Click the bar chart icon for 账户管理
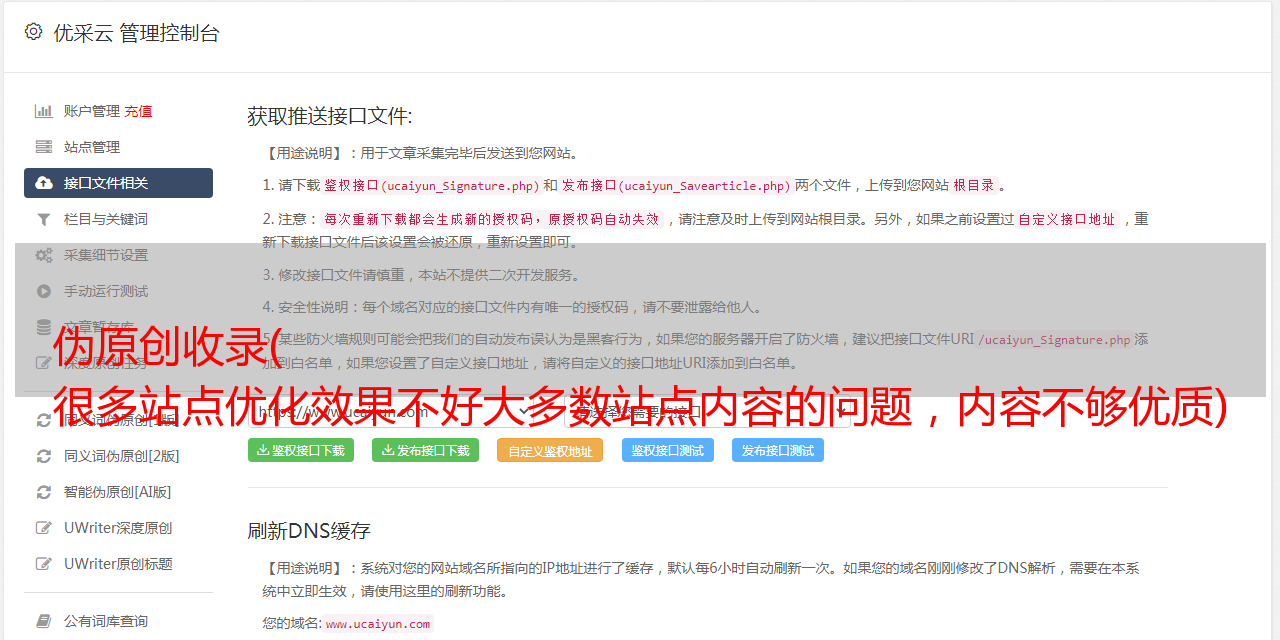1280x640 pixels. [43, 111]
